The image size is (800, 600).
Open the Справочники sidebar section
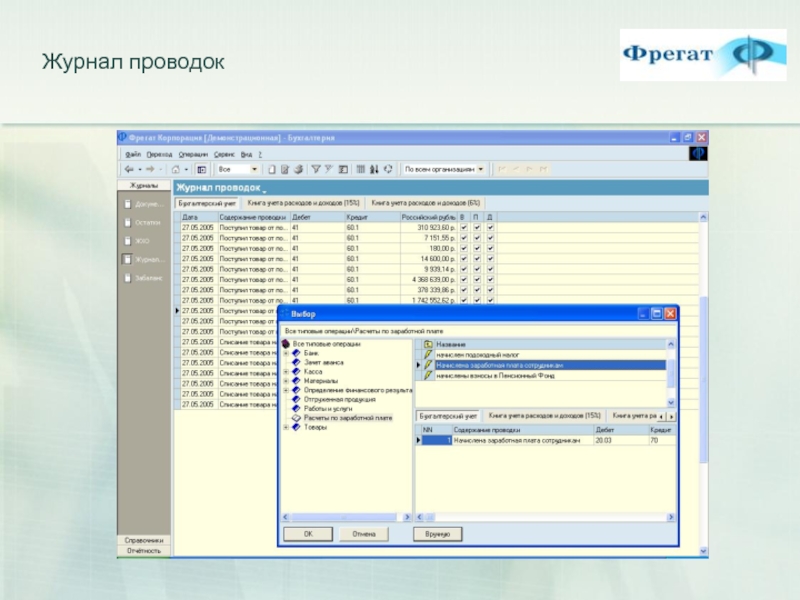tap(144, 540)
